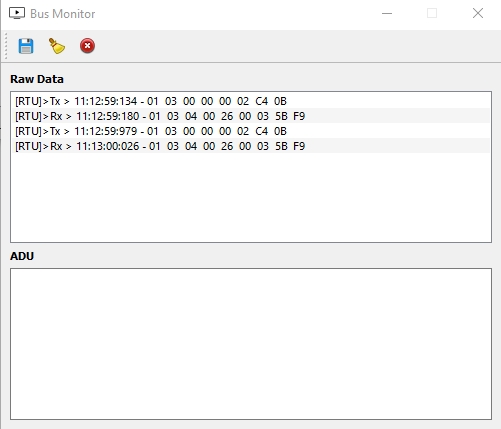Click the Raw Data heading label
Viewport: 501px width, 429px height.
(37, 79)
